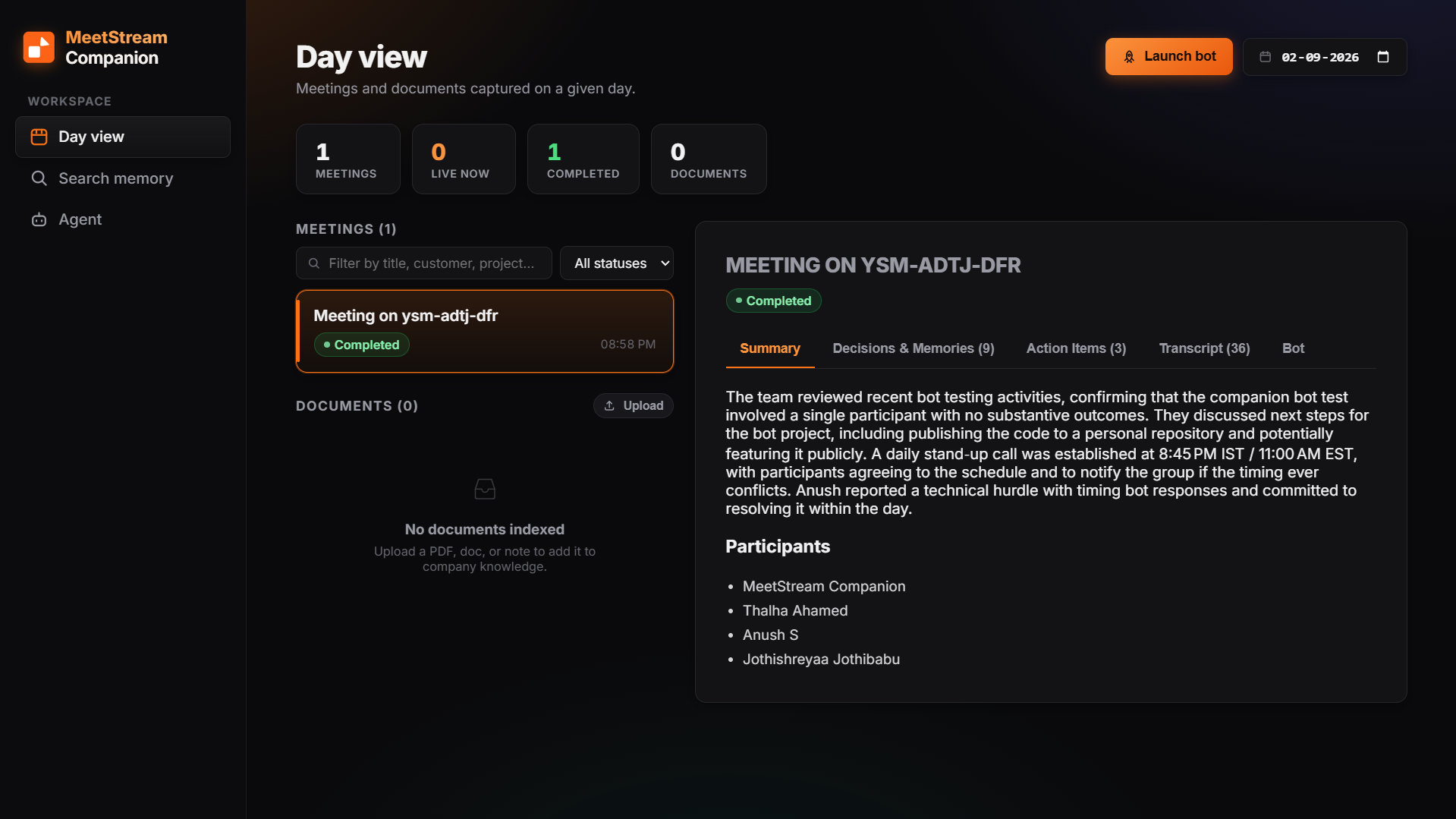
Task: Click participant MeetStream Companion
Action: click(x=823, y=587)
